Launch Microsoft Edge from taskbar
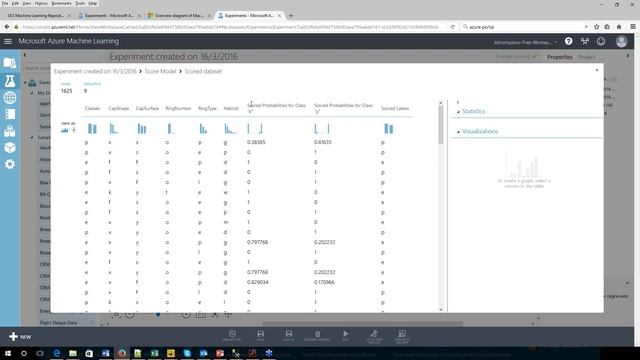The height and width of the screenshot is (360, 640). tap(57, 353)
